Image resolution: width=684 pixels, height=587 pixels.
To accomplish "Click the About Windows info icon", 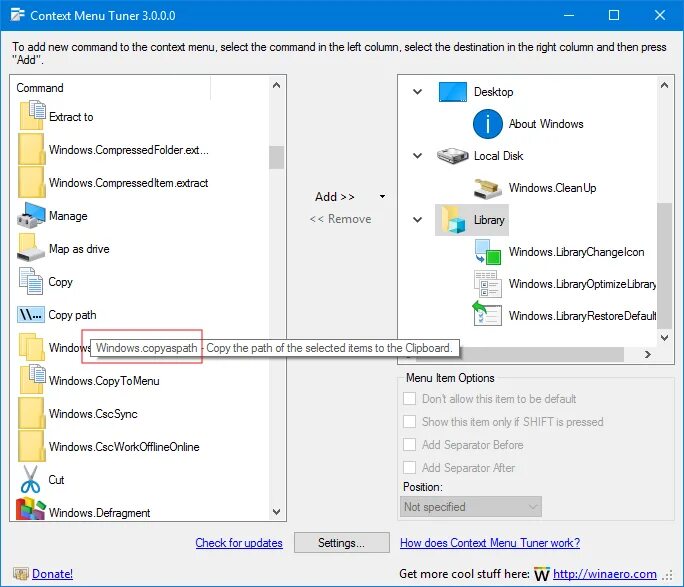I will pyautogui.click(x=488, y=124).
